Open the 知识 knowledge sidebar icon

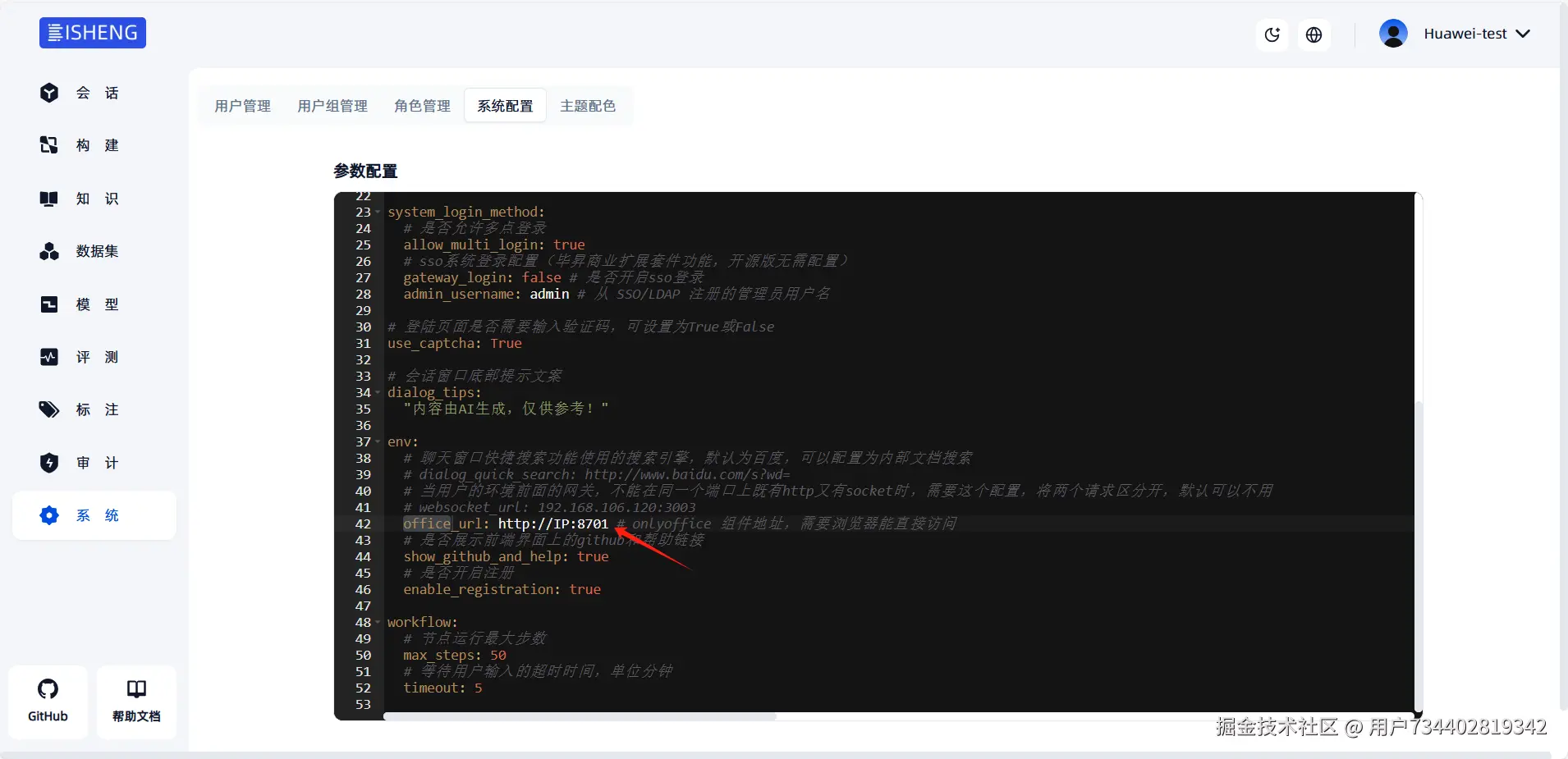tap(49, 199)
